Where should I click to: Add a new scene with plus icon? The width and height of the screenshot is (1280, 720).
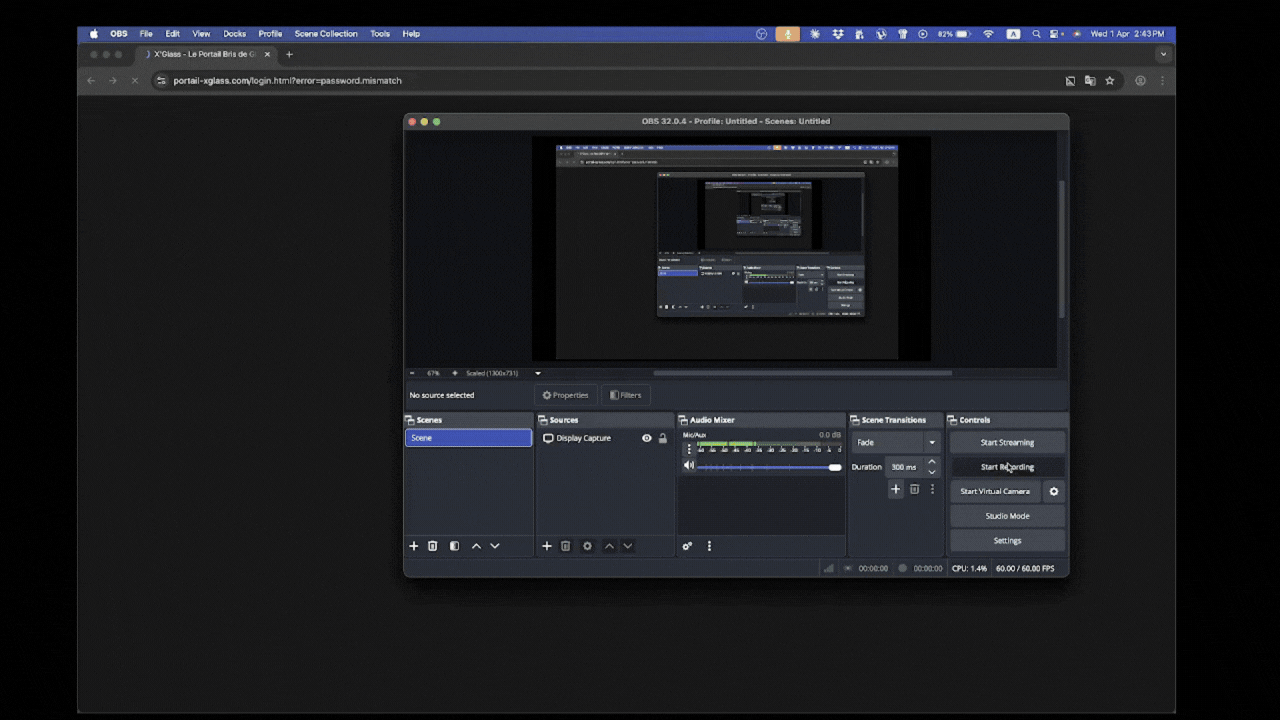click(x=414, y=546)
